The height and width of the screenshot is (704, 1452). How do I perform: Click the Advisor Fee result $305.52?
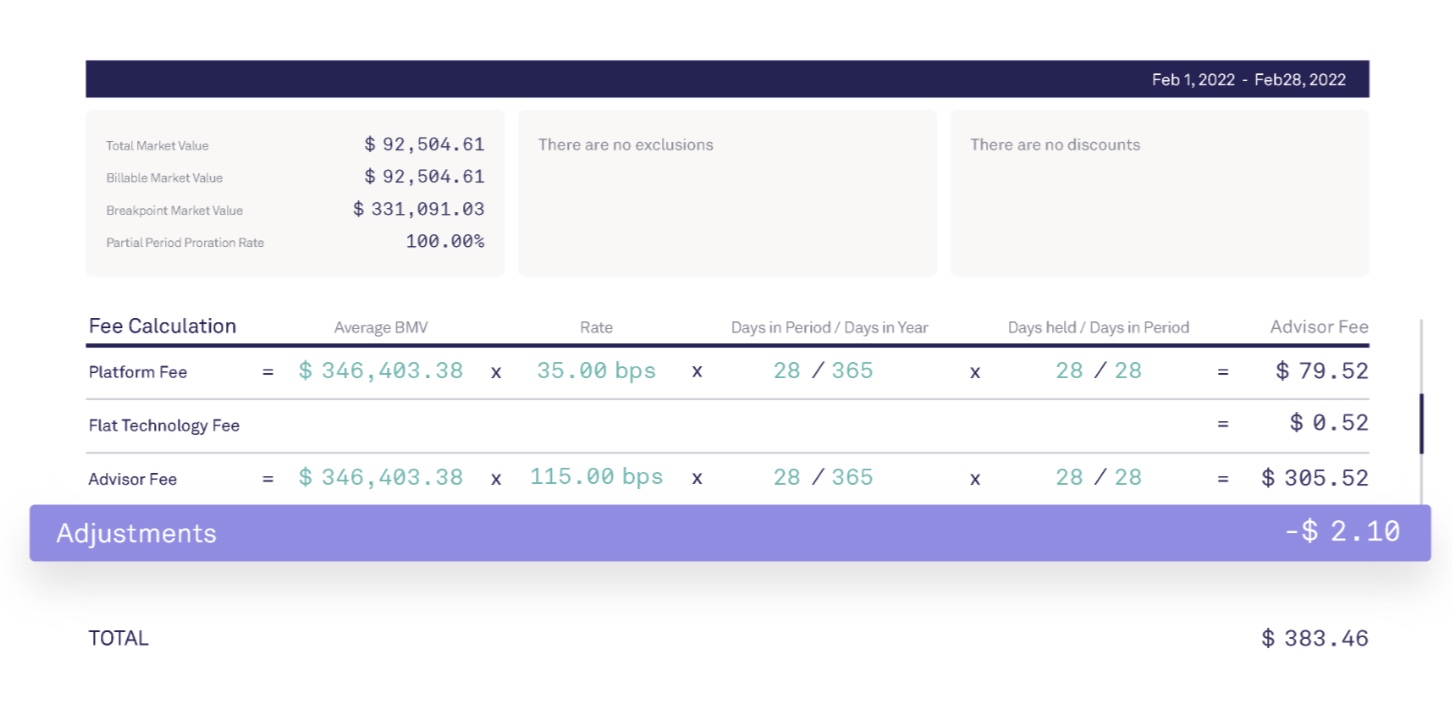[x=1314, y=478]
